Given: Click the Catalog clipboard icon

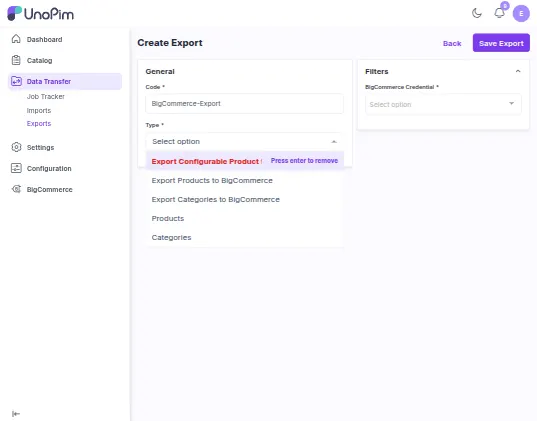Looking at the screenshot, I should click(16, 60).
